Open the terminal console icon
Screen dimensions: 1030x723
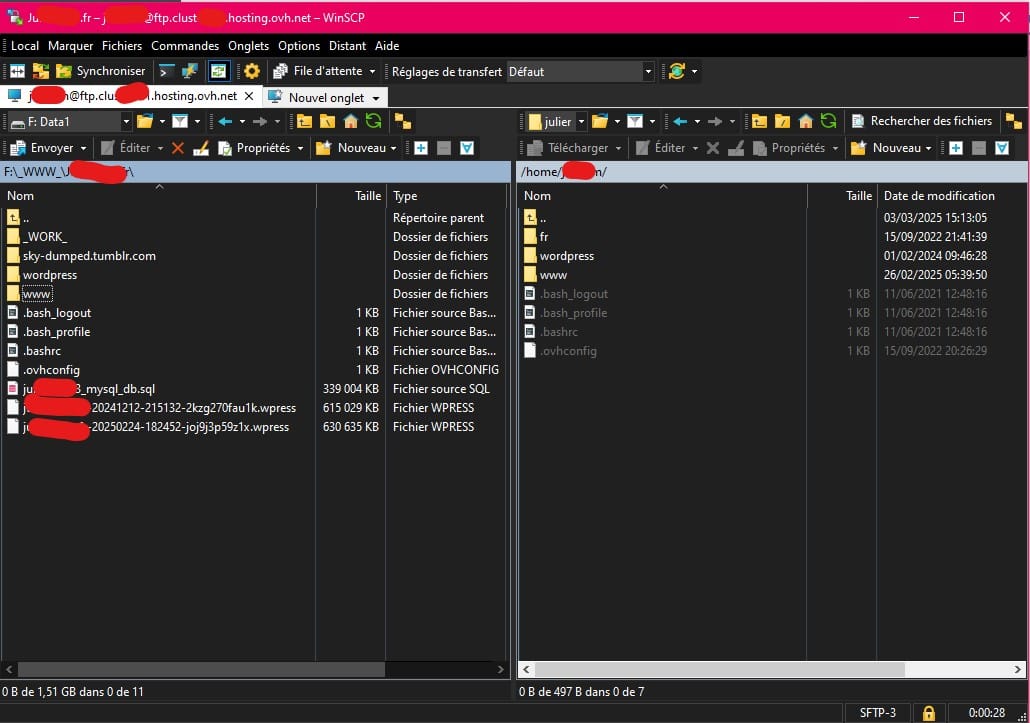coord(166,71)
